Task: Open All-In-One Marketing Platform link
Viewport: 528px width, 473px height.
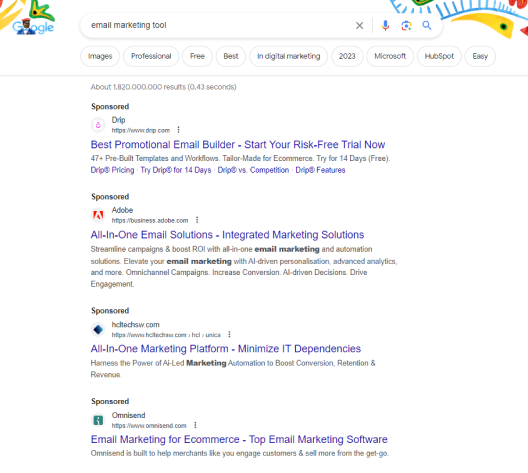Action: click(226, 349)
